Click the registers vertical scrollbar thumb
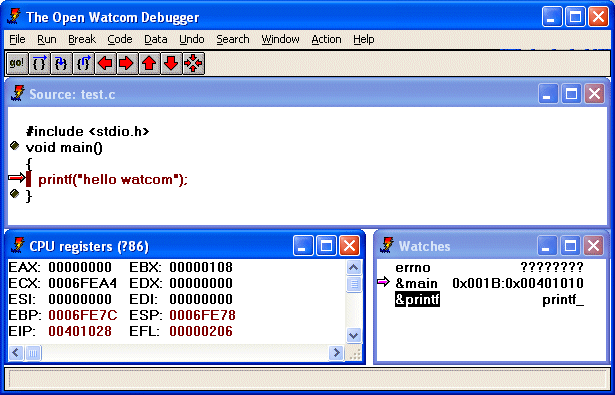The height and width of the screenshot is (395, 615). [354, 284]
